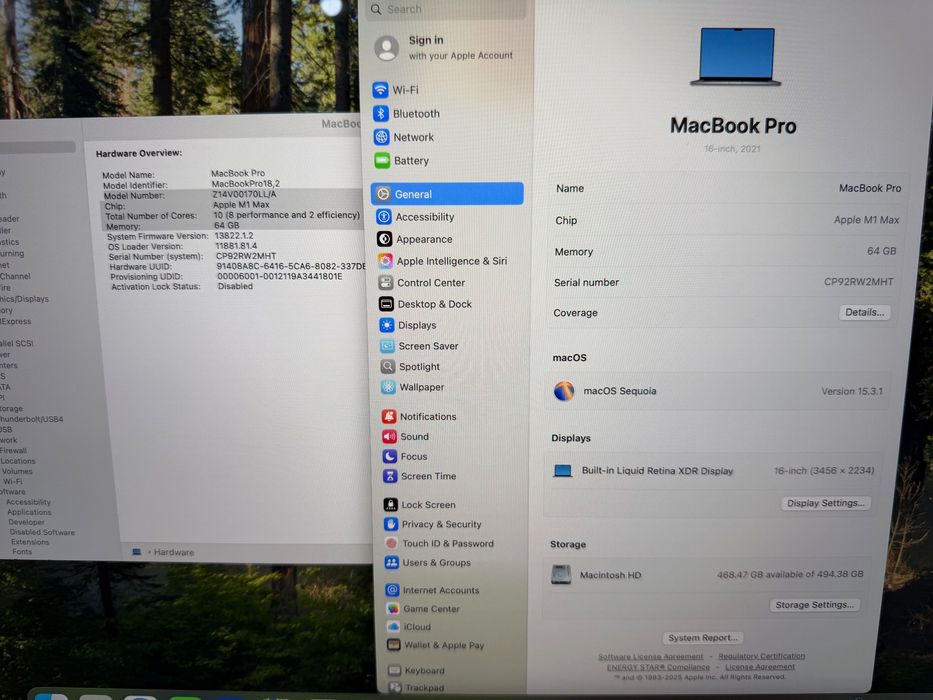Select Fonts in System Report sidebar
The image size is (933, 700).
click(22, 552)
